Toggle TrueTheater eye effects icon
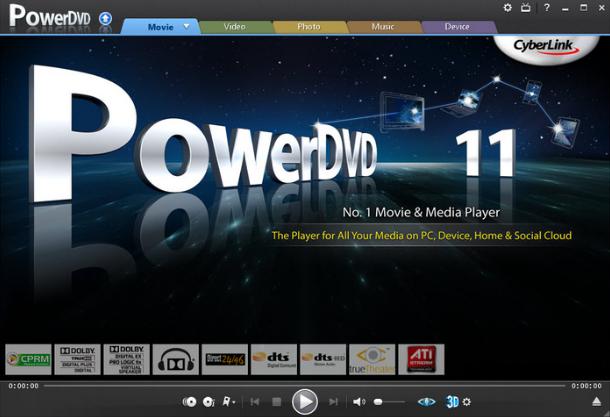The width and height of the screenshot is (610, 417). point(426,402)
